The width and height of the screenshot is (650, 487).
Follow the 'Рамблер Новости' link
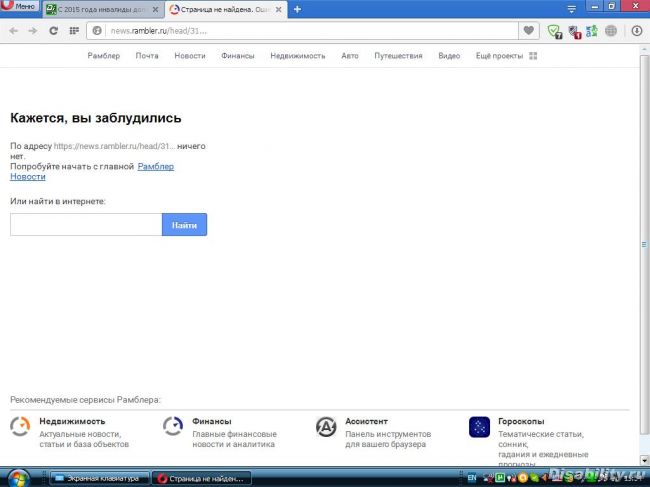pyautogui.click(x=156, y=167)
